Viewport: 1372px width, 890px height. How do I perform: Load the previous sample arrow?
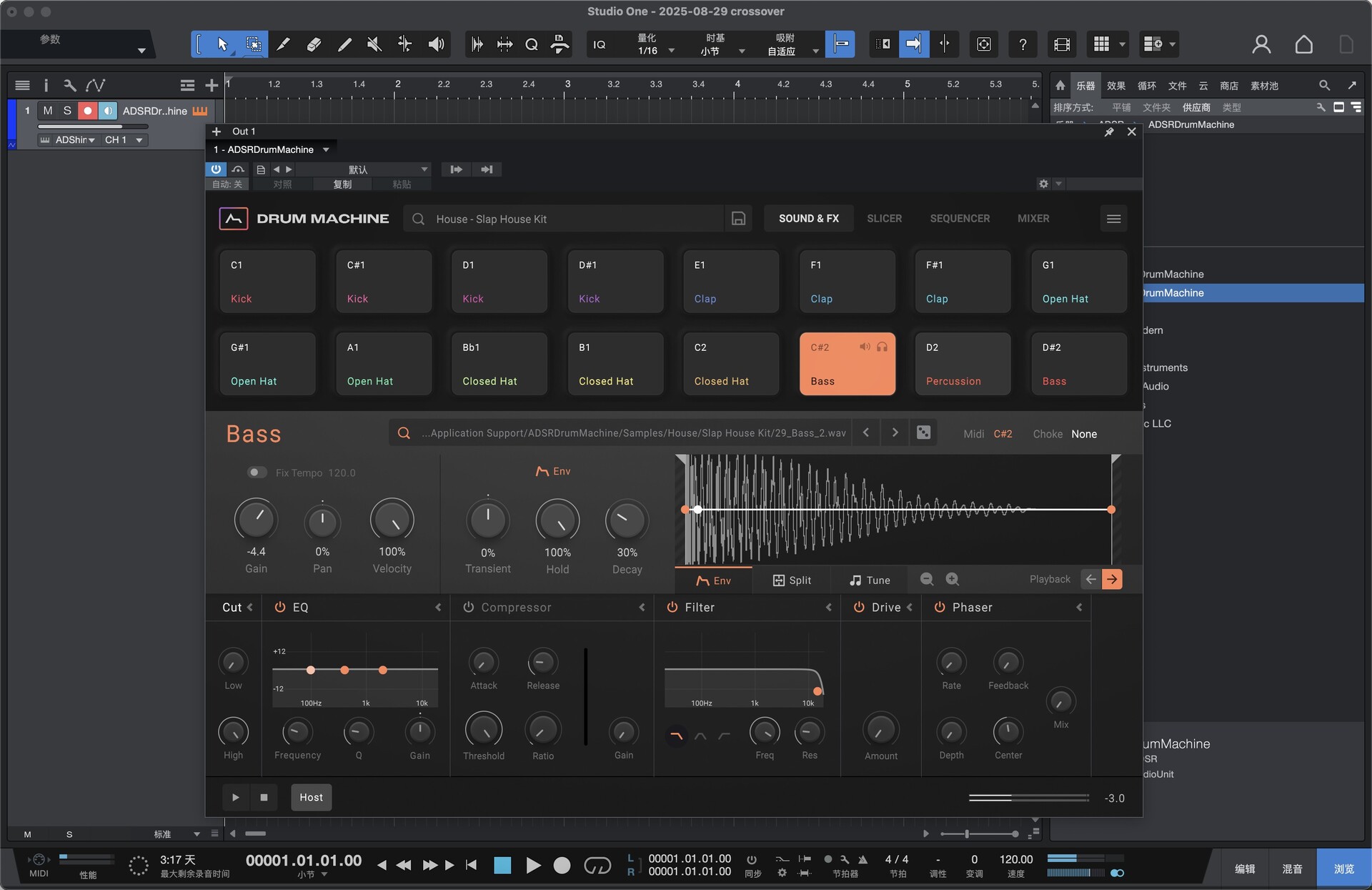pos(866,432)
